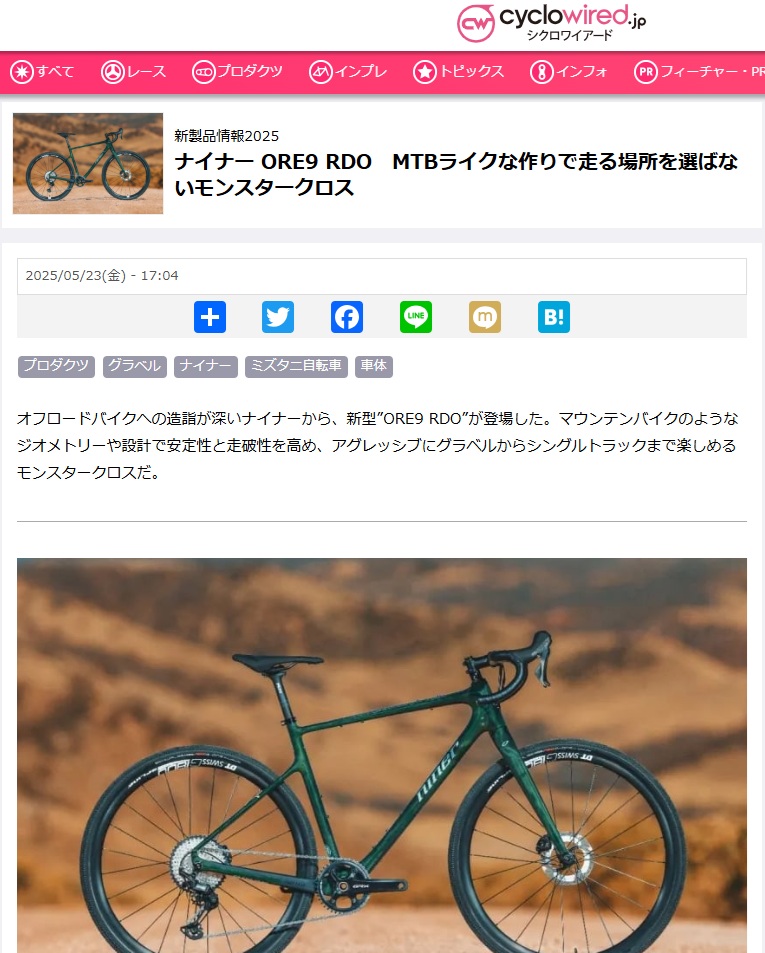This screenshot has height=953, width=765.
Task: Share via the LINE icon
Action: (416, 317)
